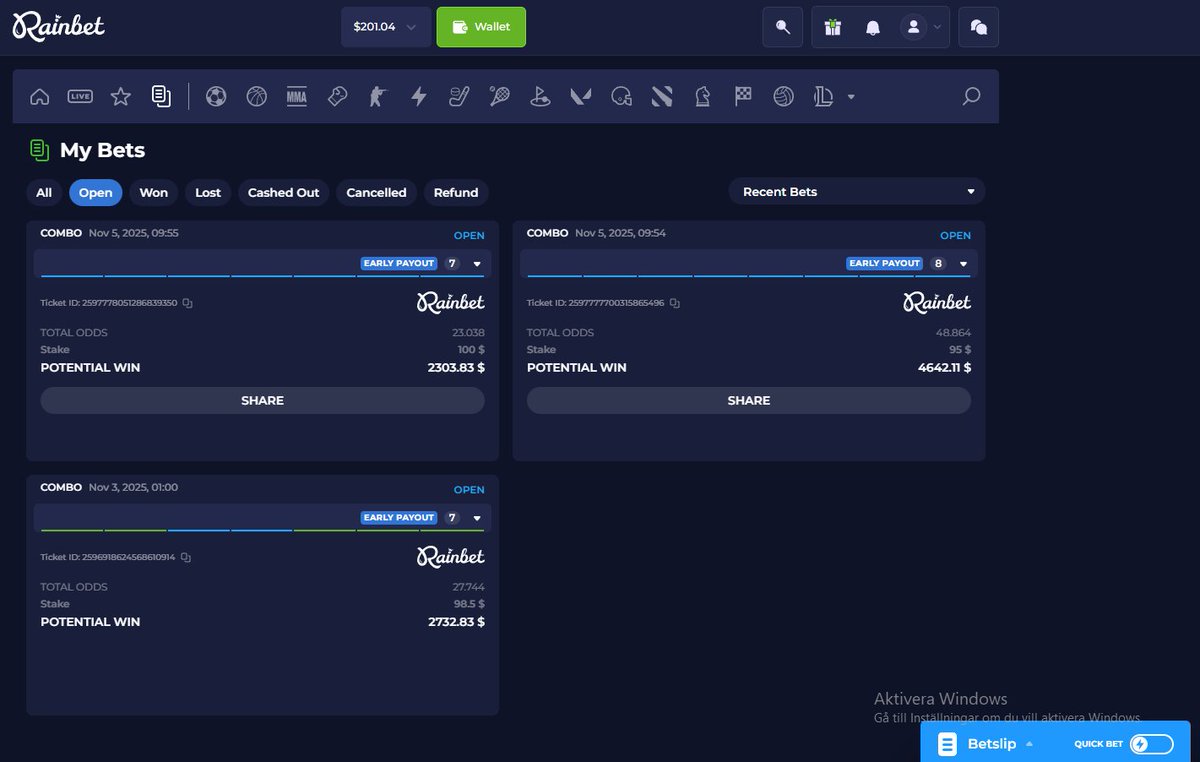This screenshot has height=762, width=1200.
Task: Open the gift rewards icon
Action: [x=833, y=27]
